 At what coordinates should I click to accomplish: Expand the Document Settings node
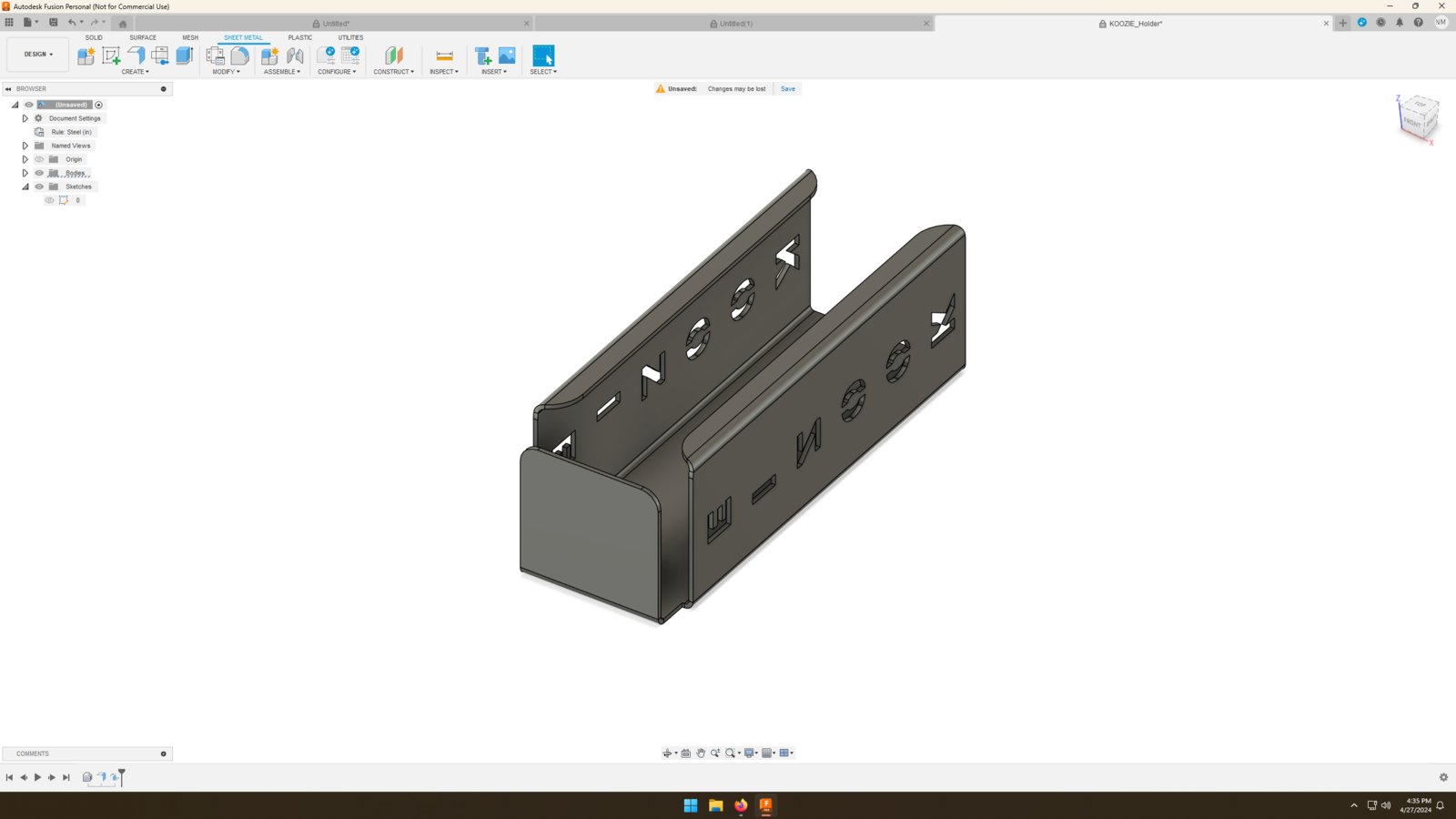pyautogui.click(x=25, y=118)
